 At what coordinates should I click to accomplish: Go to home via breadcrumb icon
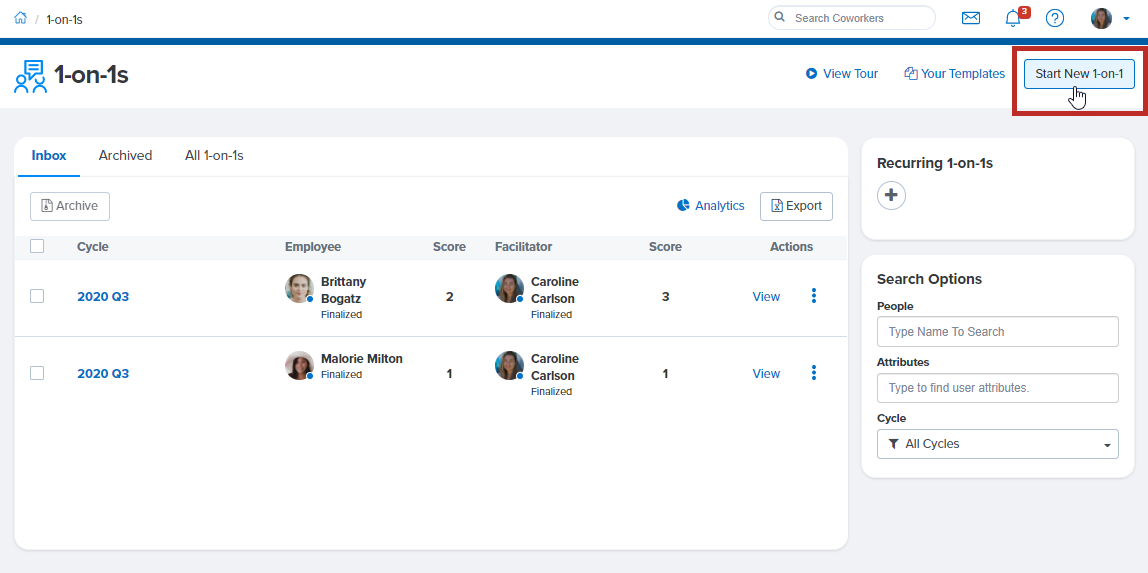20,18
